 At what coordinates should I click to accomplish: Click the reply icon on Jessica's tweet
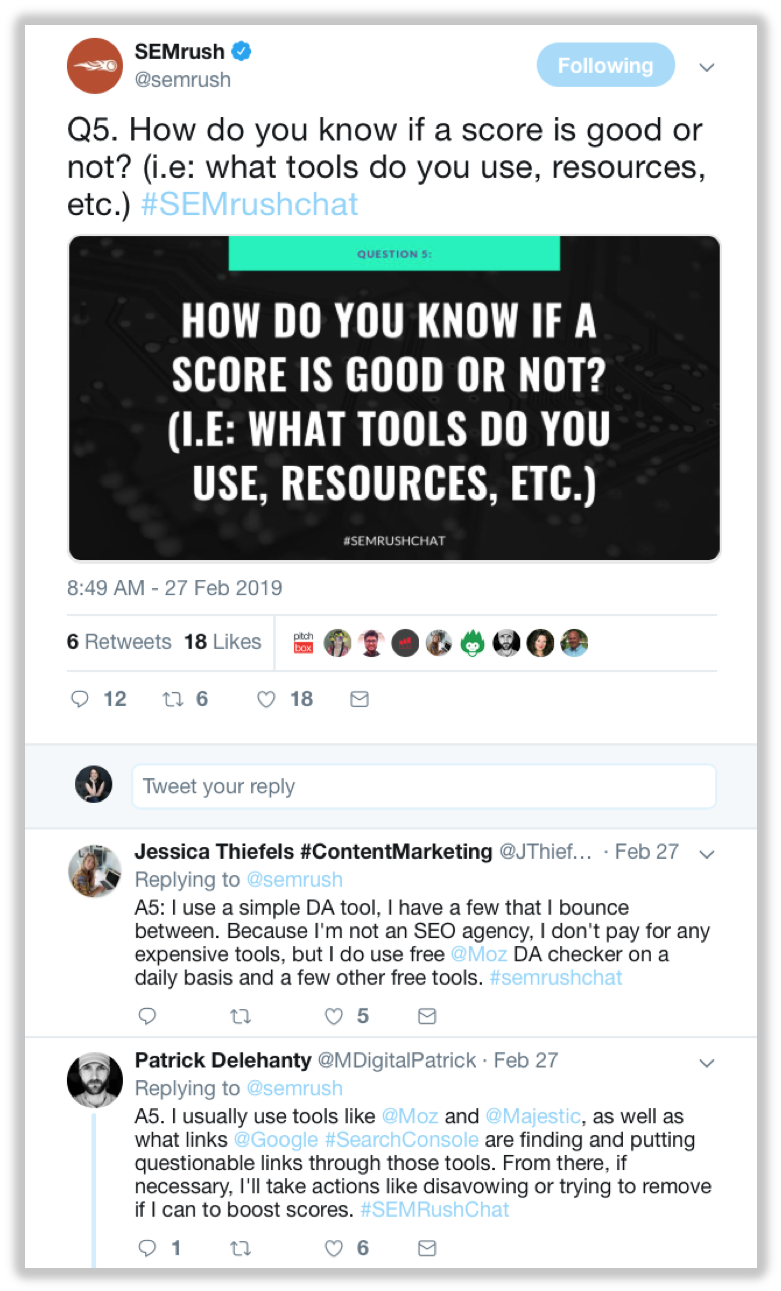pyautogui.click(x=148, y=1016)
